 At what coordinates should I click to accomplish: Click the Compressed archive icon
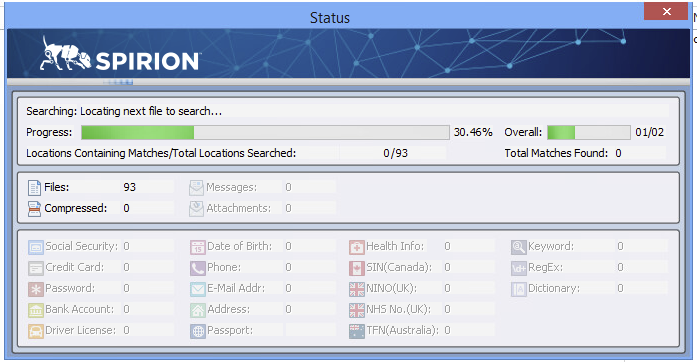pos(34,209)
